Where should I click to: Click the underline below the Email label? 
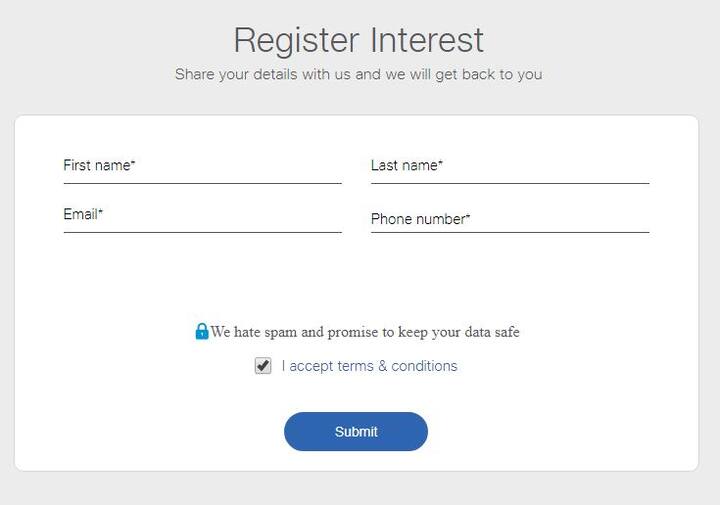[x=202, y=232]
